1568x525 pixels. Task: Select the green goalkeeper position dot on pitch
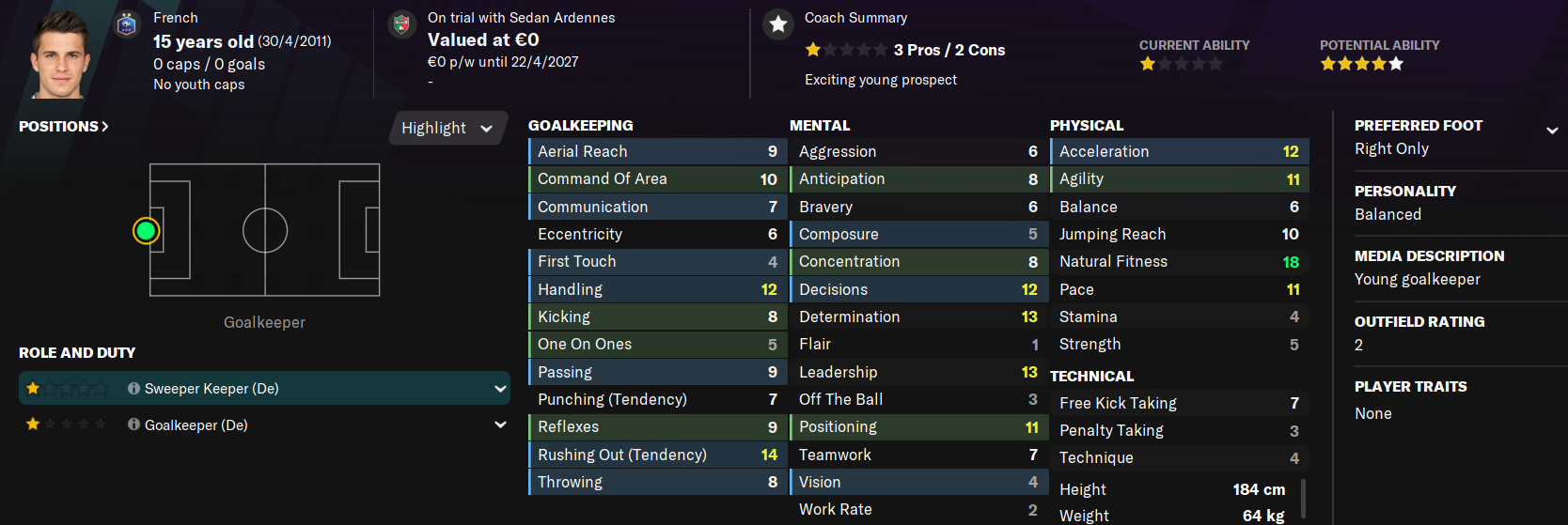[x=146, y=230]
